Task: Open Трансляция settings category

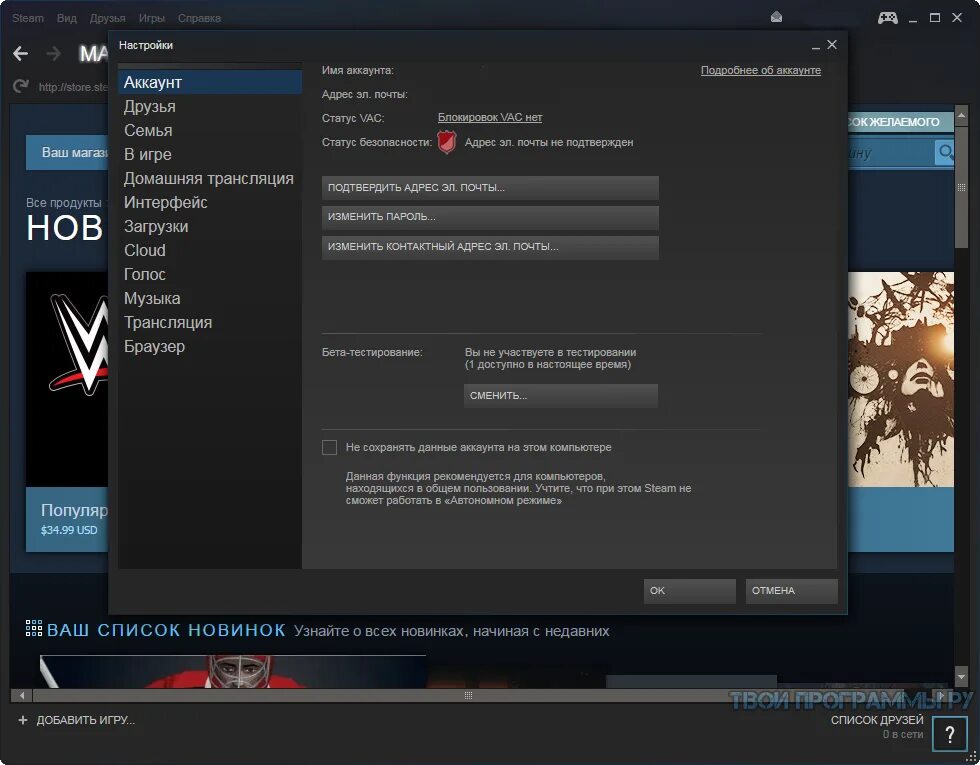Action: tap(210, 322)
